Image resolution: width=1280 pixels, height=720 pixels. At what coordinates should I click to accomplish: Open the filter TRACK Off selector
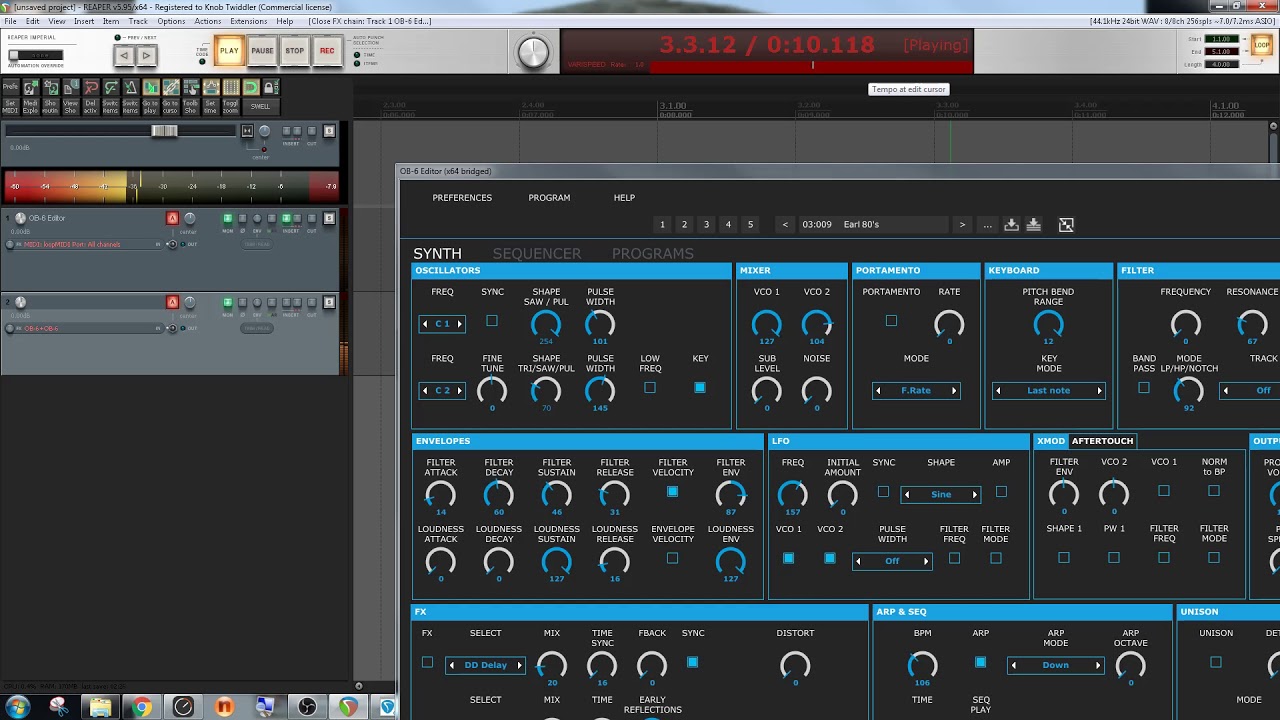coord(1251,391)
